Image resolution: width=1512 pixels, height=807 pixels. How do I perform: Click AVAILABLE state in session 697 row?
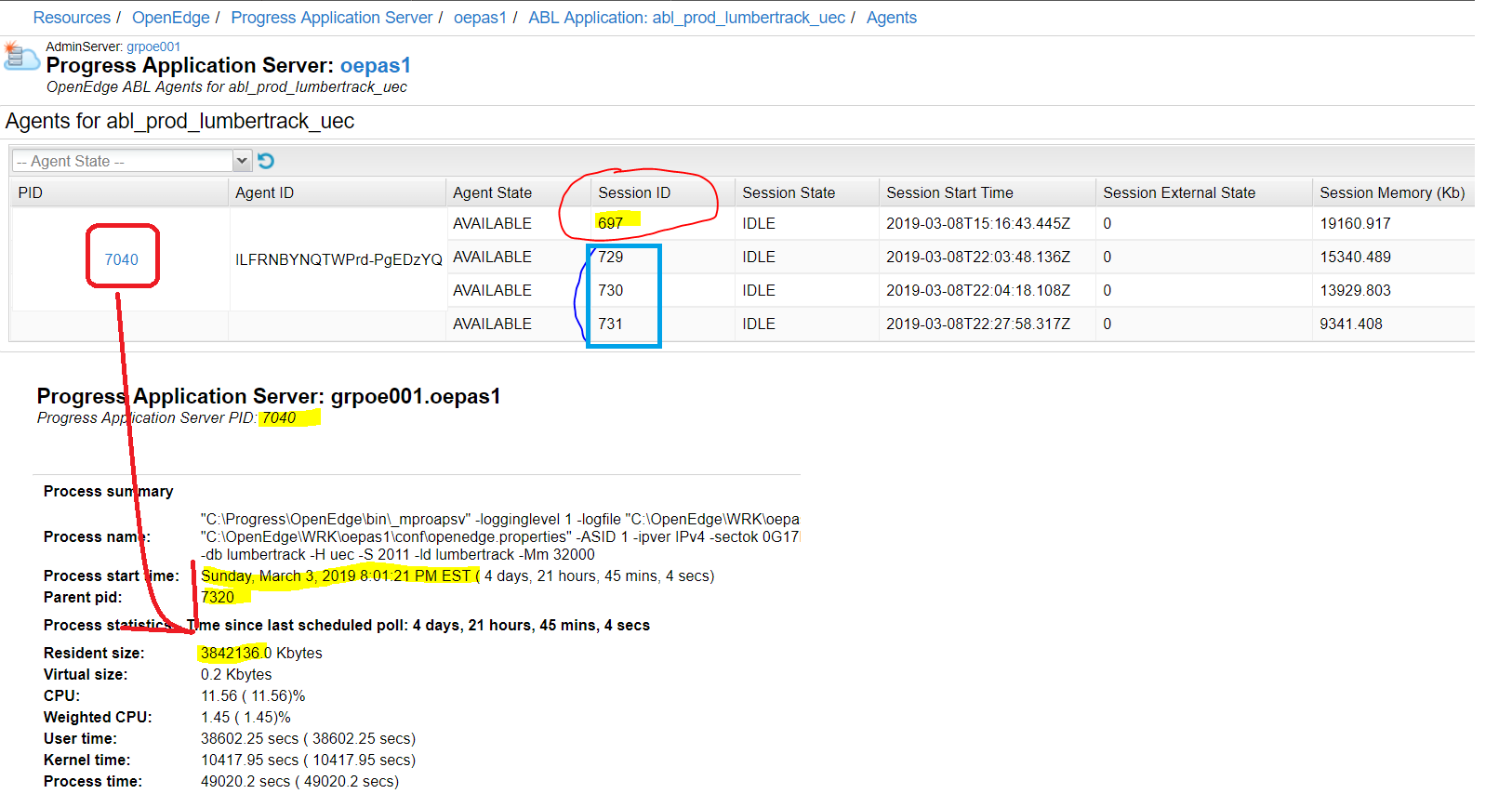[492, 223]
